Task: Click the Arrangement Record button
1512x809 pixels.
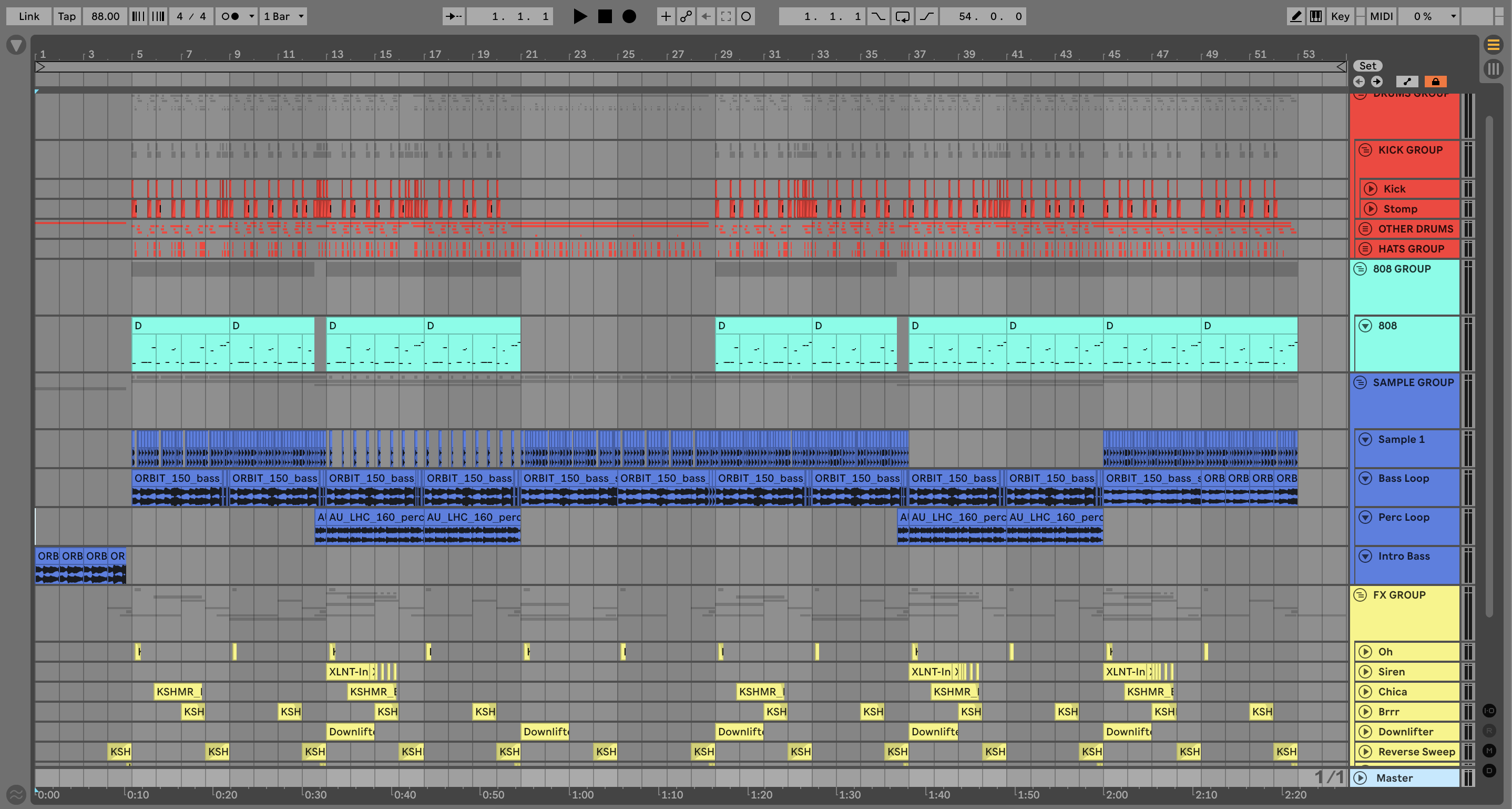Action: pyautogui.click(x=629, y=16)
